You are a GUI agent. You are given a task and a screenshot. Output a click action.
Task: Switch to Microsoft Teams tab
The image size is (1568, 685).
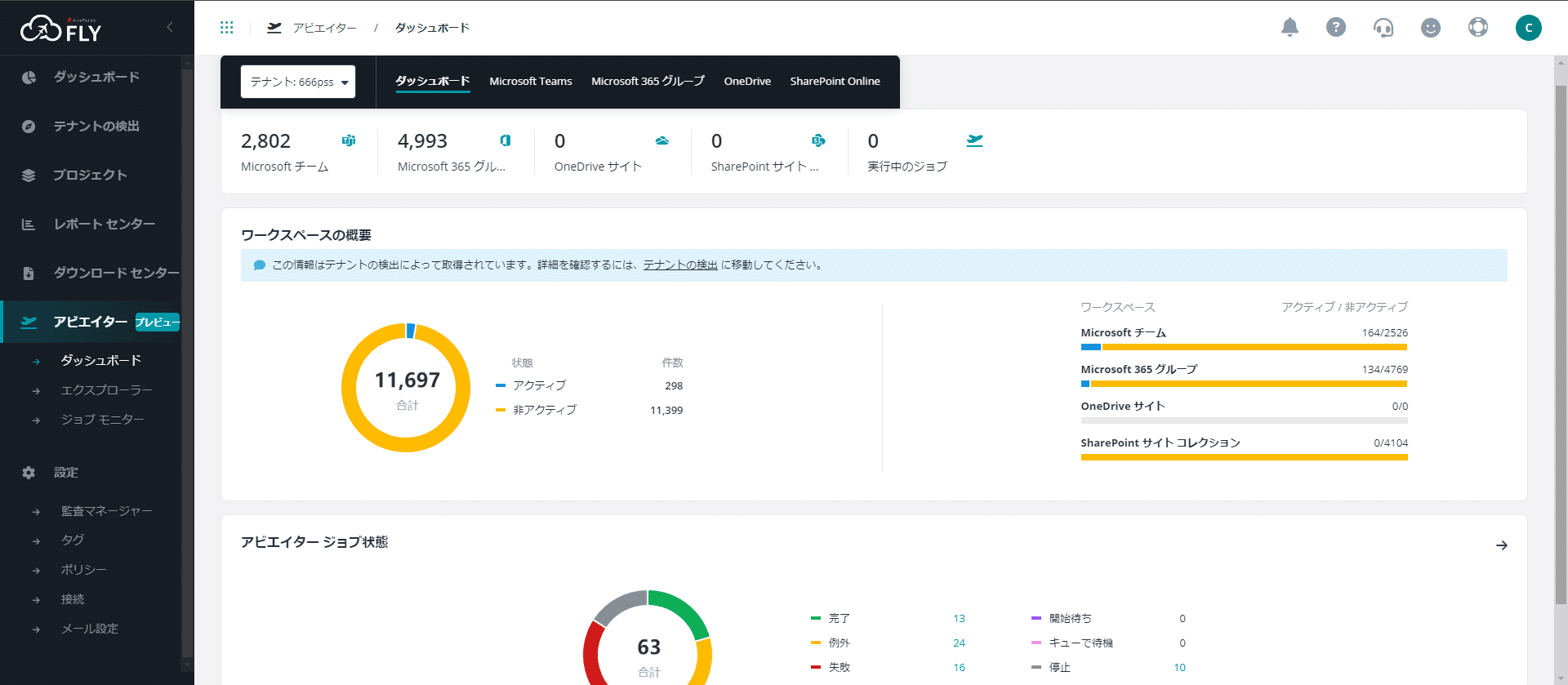click(531, 81)
